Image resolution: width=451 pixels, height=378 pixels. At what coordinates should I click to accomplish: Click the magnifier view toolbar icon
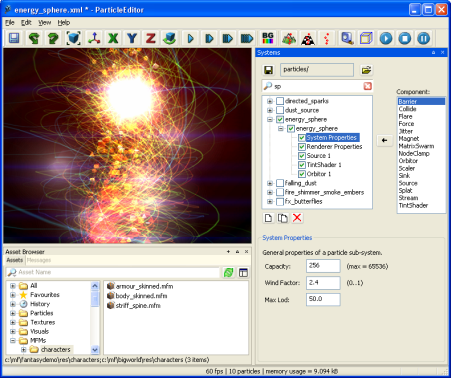[x=347, y=38]
